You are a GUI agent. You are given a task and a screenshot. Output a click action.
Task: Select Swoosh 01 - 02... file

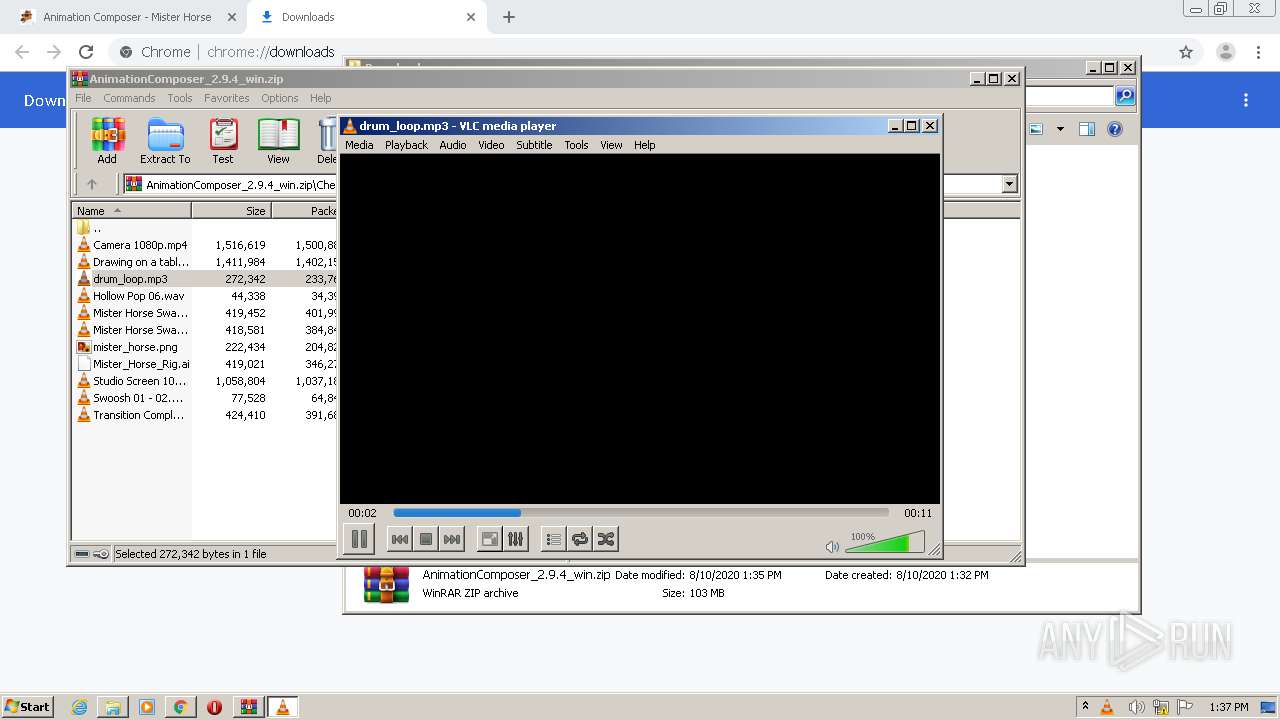(x=131, y=398)
